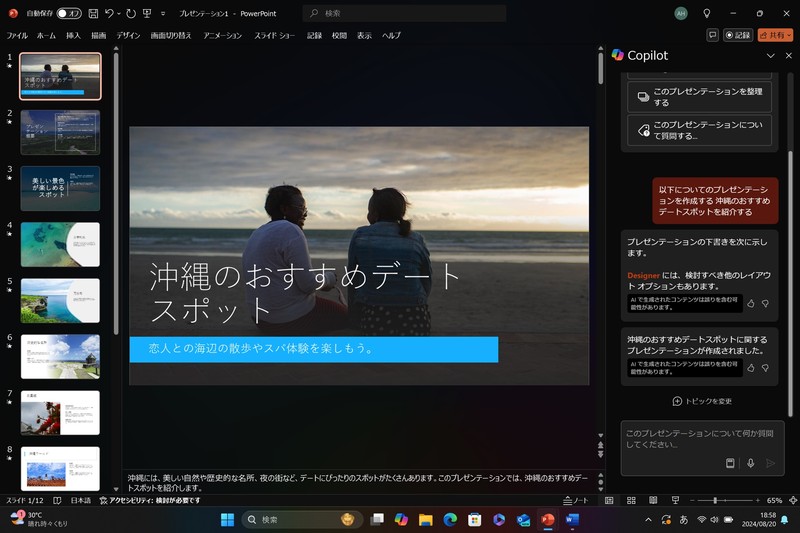Click the microphone icon in Copilot input
The height and width of the screenshot is (533, 800).
click(x=751, y=463)
